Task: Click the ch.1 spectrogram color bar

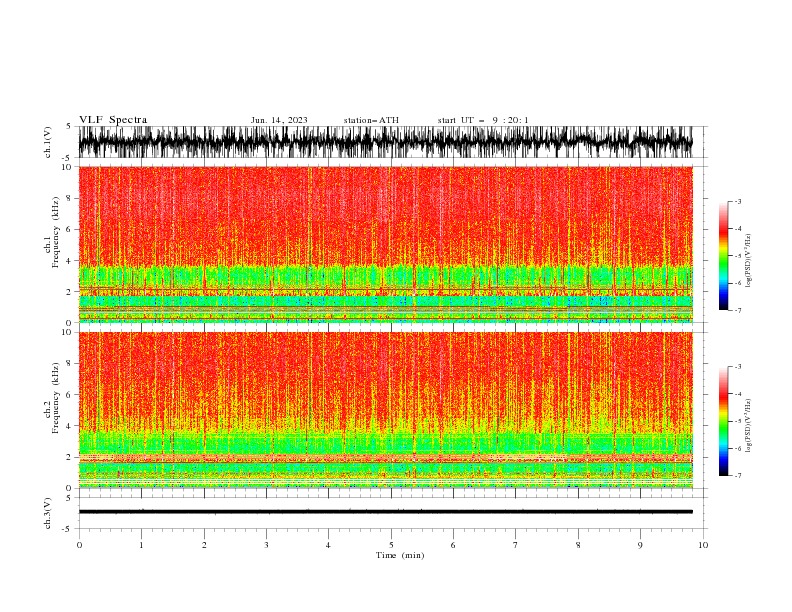Action: 723,256
